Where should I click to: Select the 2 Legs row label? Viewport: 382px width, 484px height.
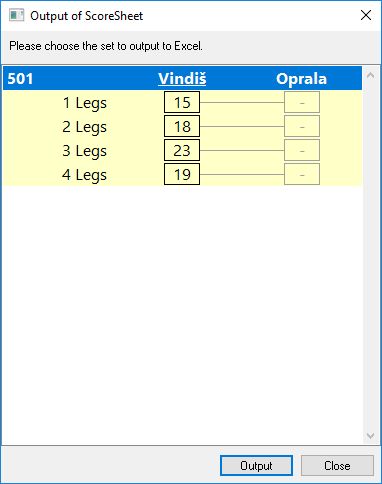pyautogui.click(x=85, y=127)
